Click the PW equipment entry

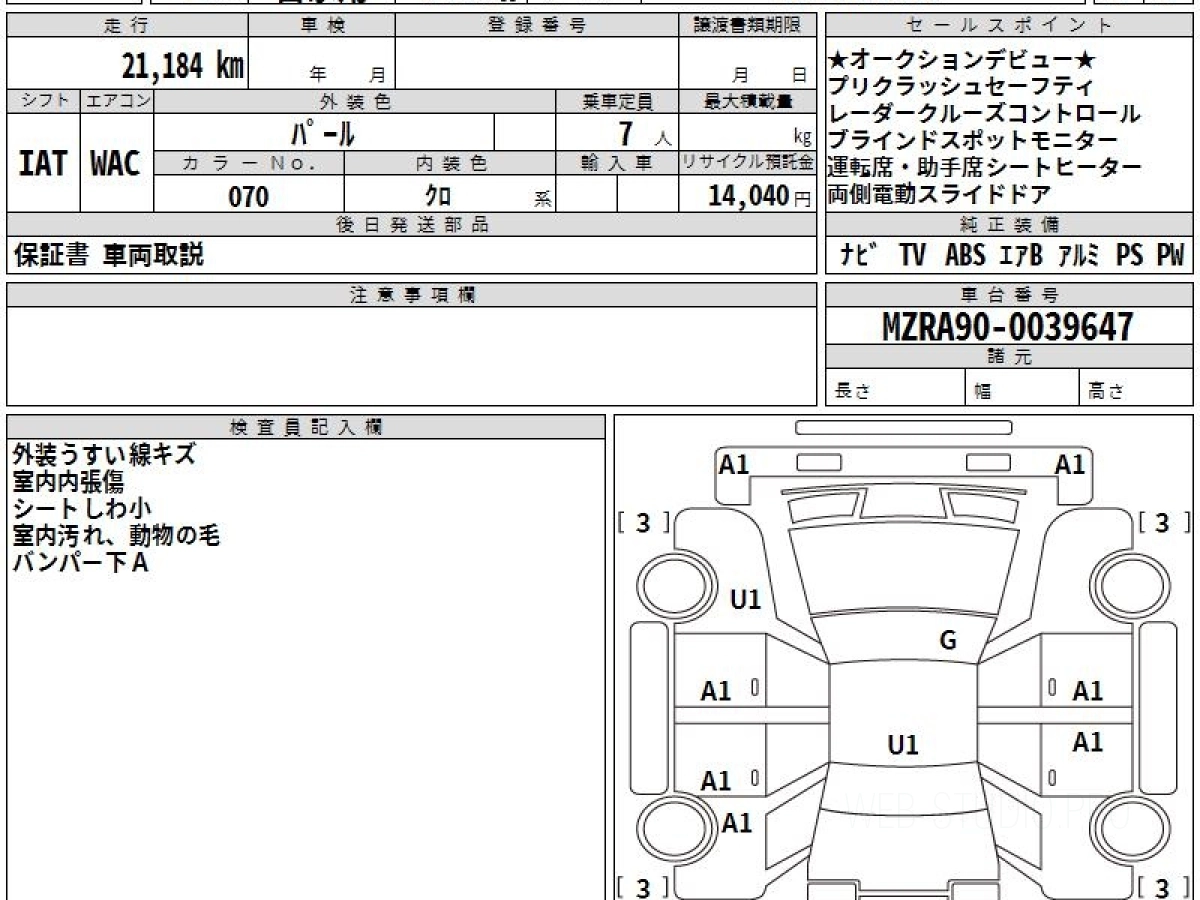1170,256
